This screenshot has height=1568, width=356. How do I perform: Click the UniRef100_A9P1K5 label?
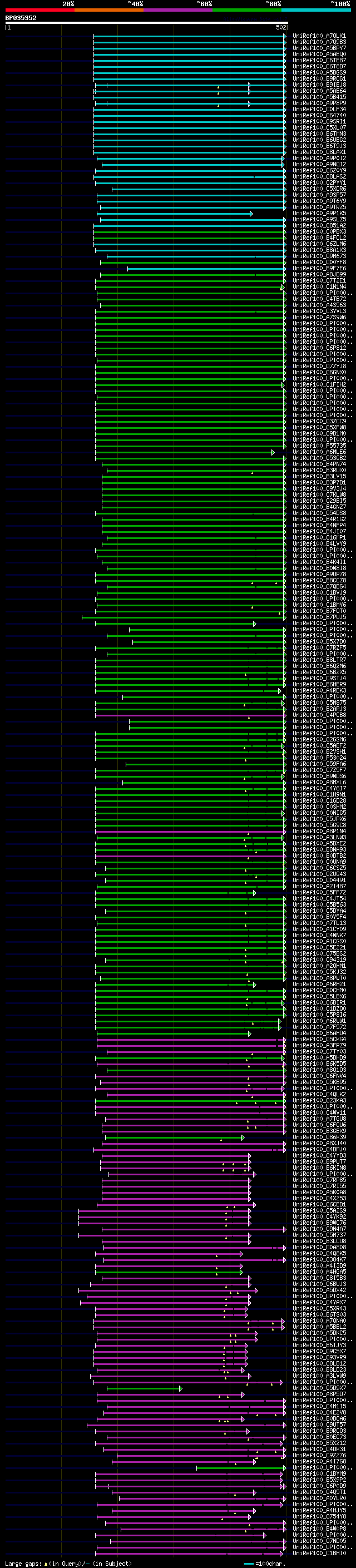(319, 213)
